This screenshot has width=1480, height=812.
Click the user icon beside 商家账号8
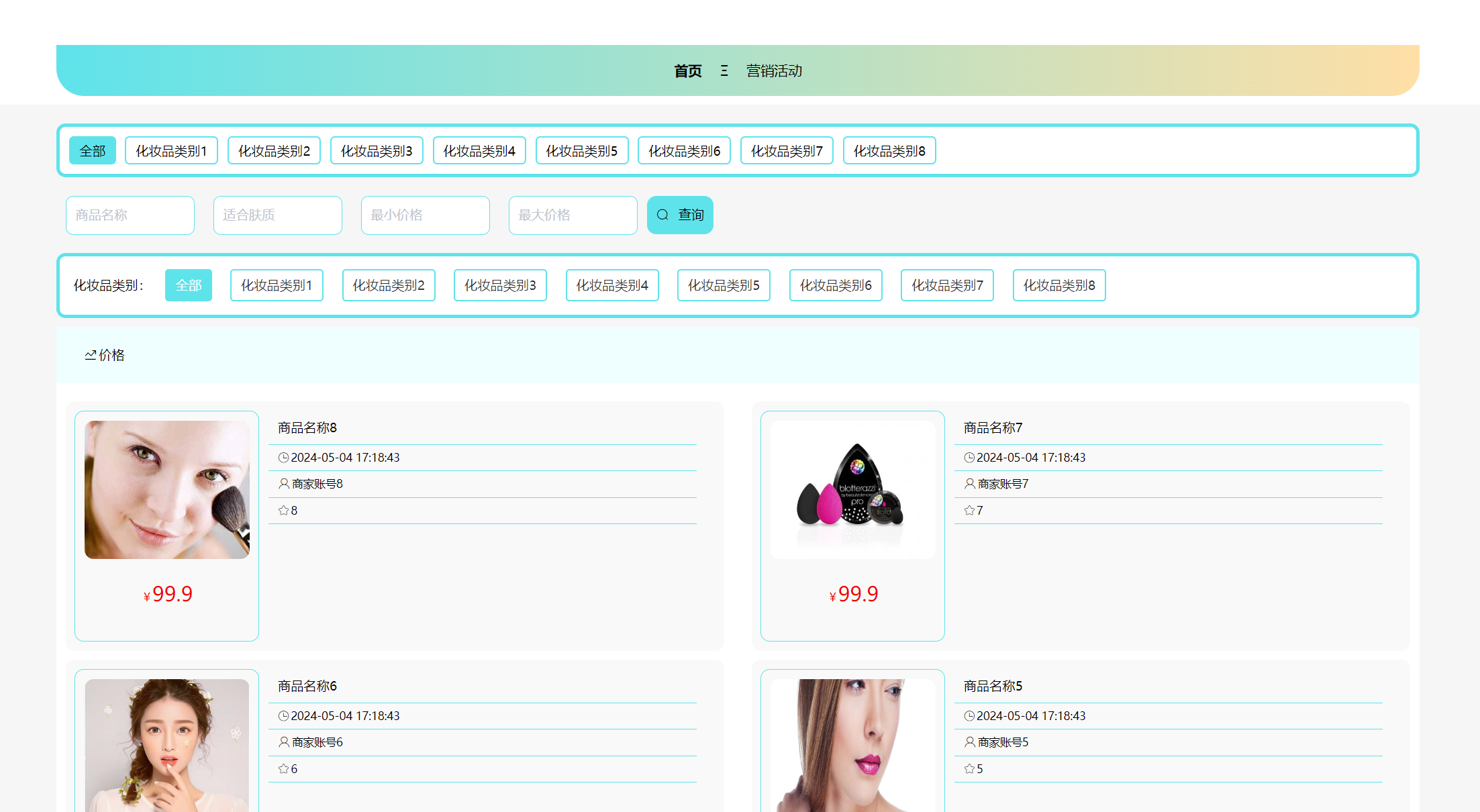pyautogui.click(x=284, y=484)
